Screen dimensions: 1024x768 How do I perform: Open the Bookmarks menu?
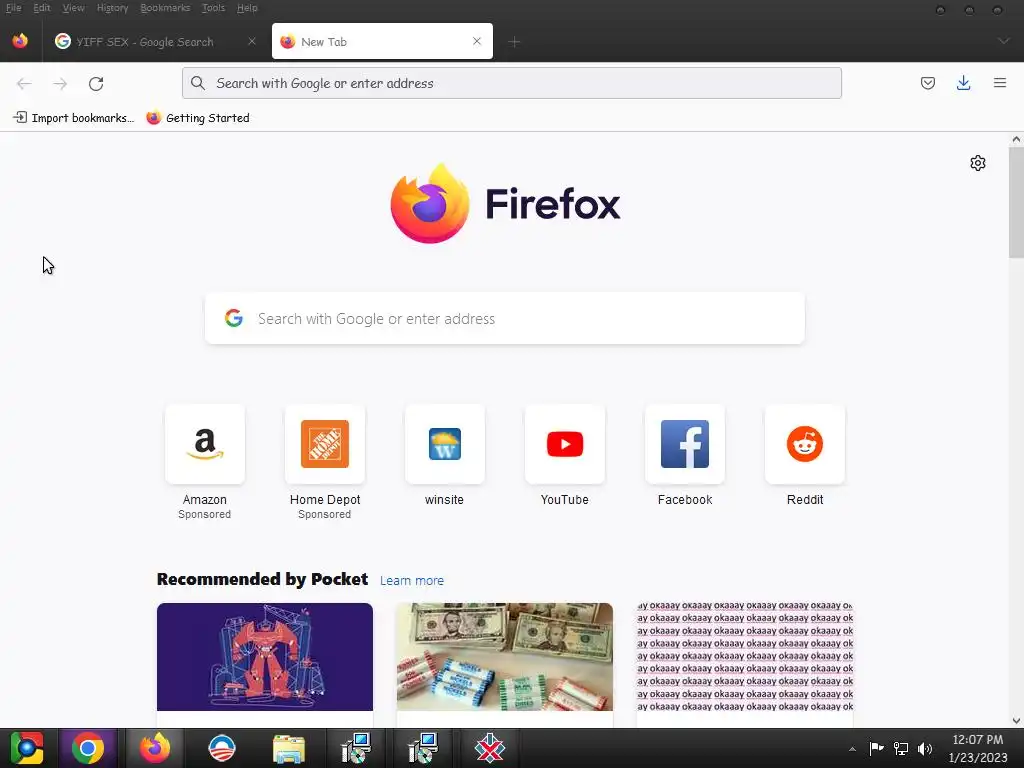165,8
